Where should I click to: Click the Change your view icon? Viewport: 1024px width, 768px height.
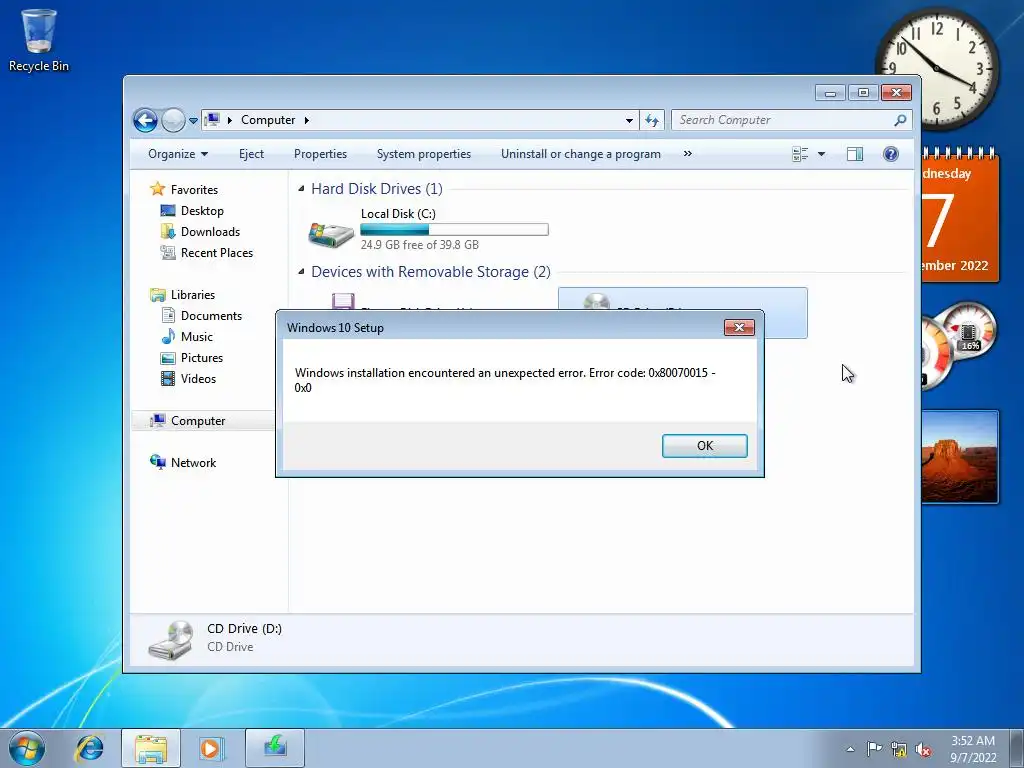800,154
